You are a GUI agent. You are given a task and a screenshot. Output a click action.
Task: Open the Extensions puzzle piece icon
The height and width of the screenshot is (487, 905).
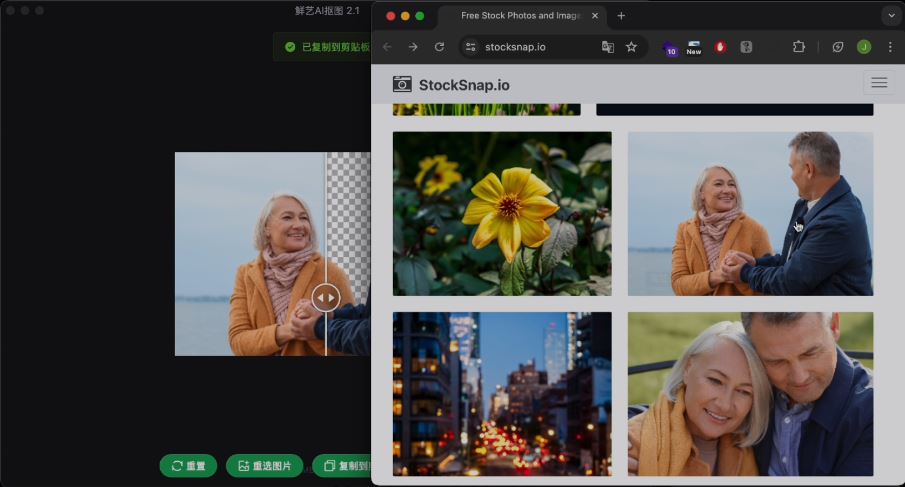(798, 47)
